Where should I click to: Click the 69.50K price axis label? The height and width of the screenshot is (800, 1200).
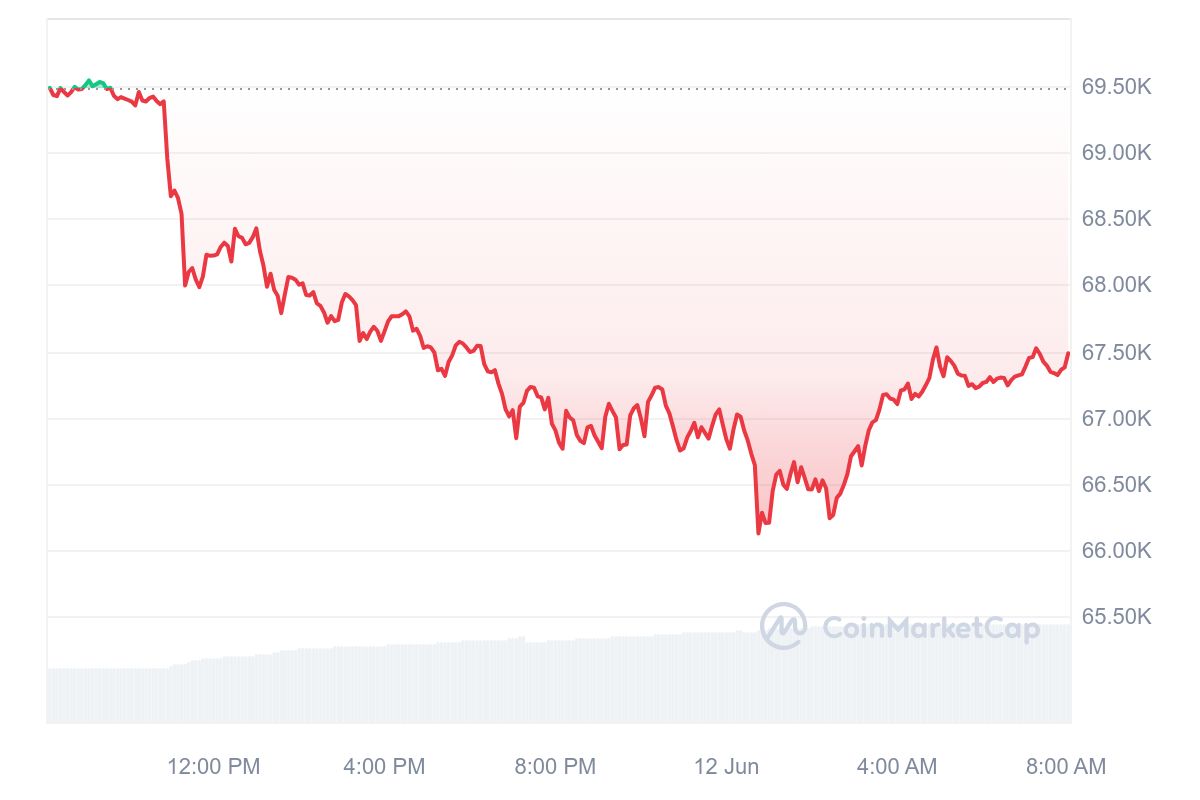pos(1116,87)
